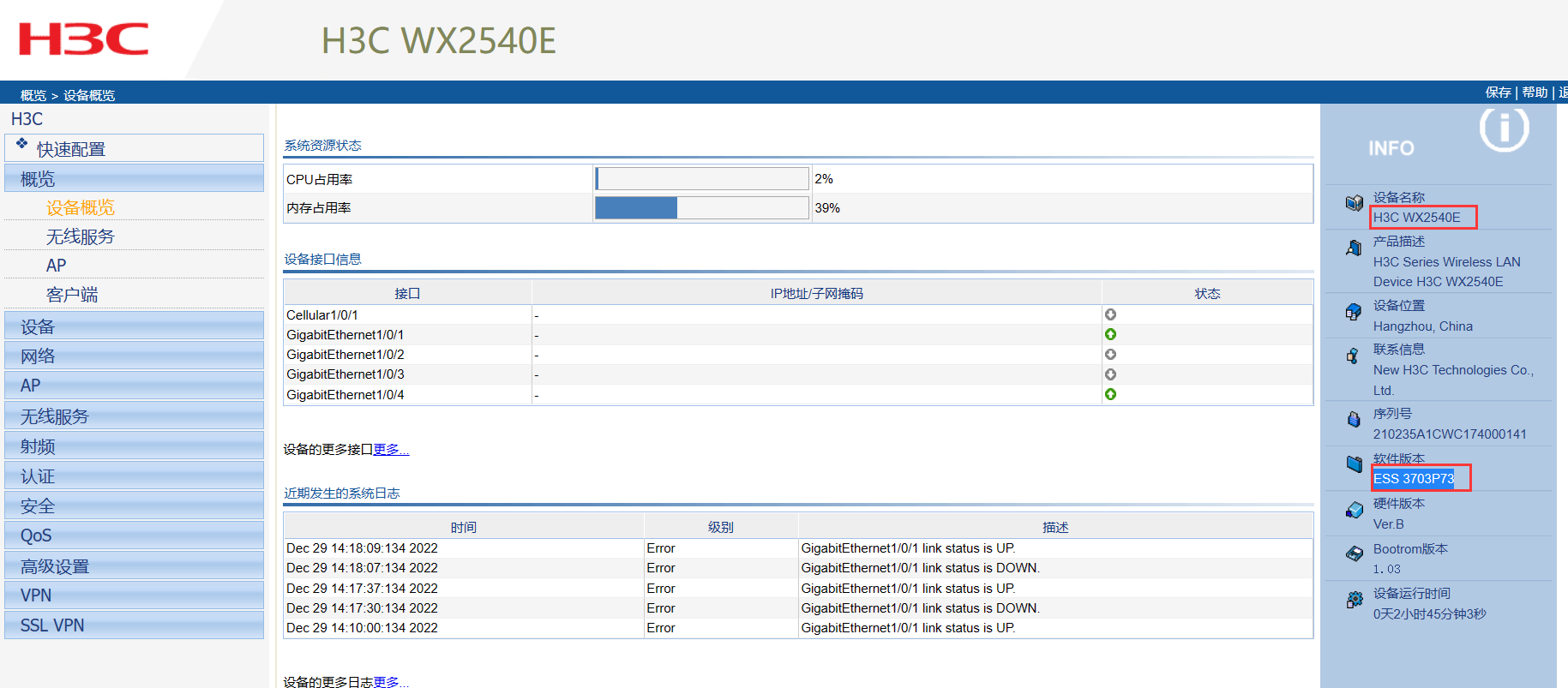The height and width of the screenshot is (688, 1568).
Task: Click 更多 link for more logs
Action: (391, 682)
